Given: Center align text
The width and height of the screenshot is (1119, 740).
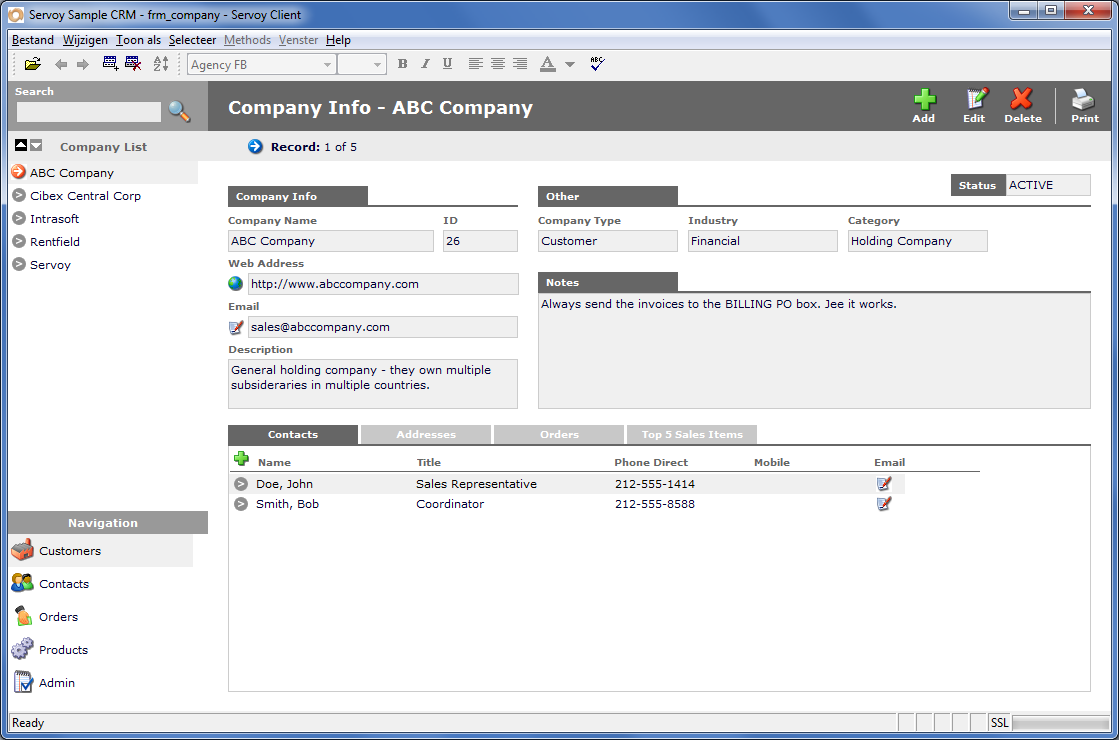Looking at the screenshot, I should pyautogui.click(x=498, y=64).
